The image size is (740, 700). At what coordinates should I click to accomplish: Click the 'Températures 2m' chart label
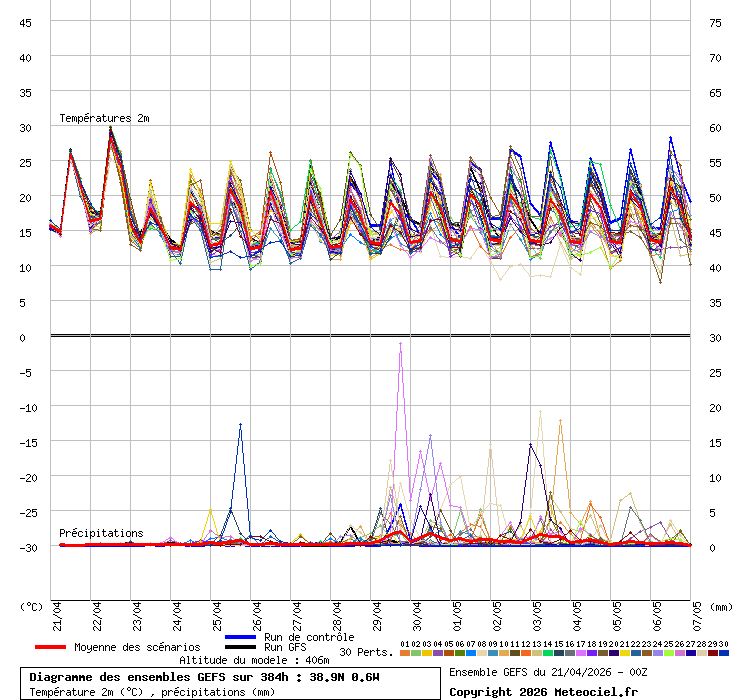click(104, 118)
